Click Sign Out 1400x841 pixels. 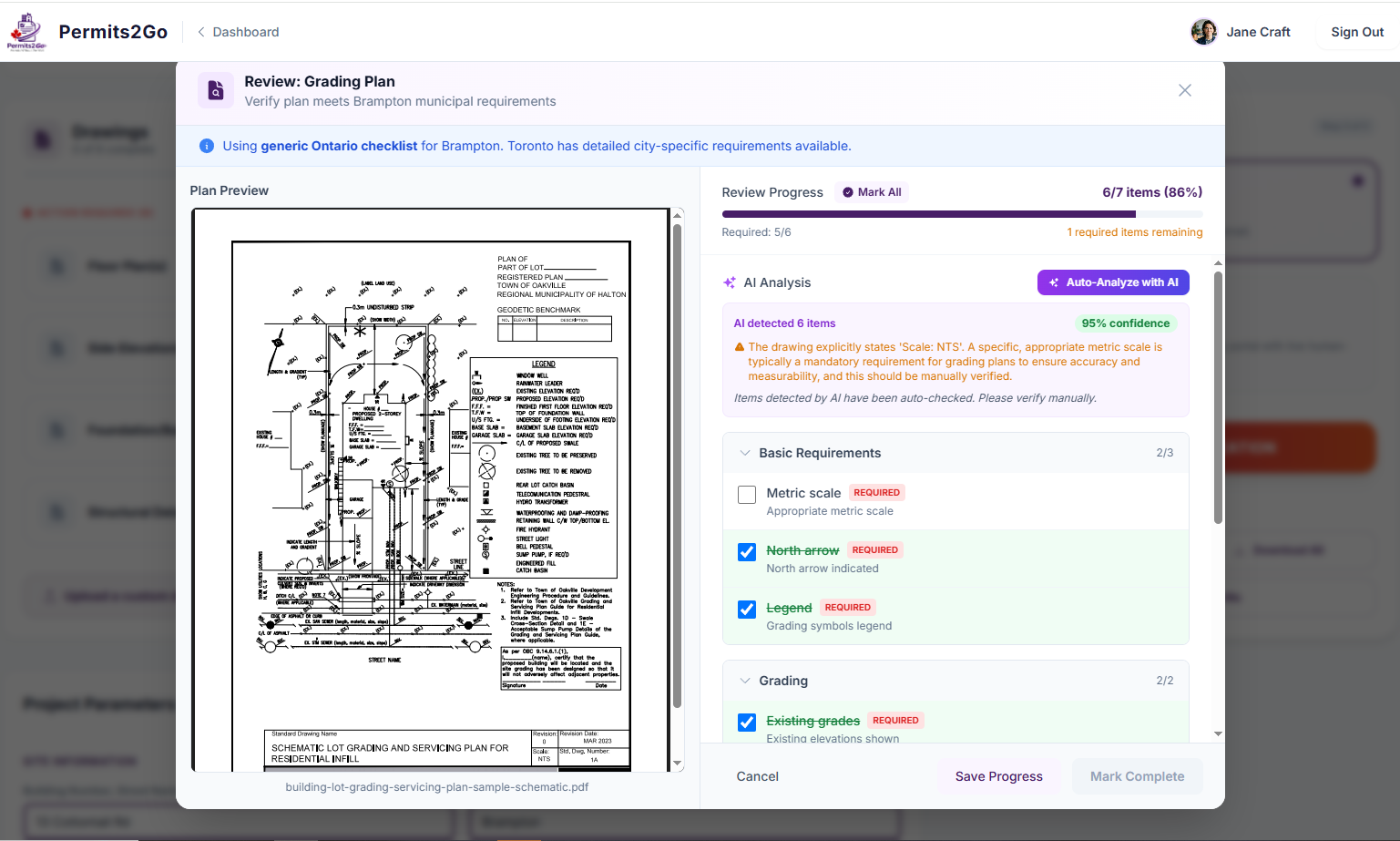1357,32
